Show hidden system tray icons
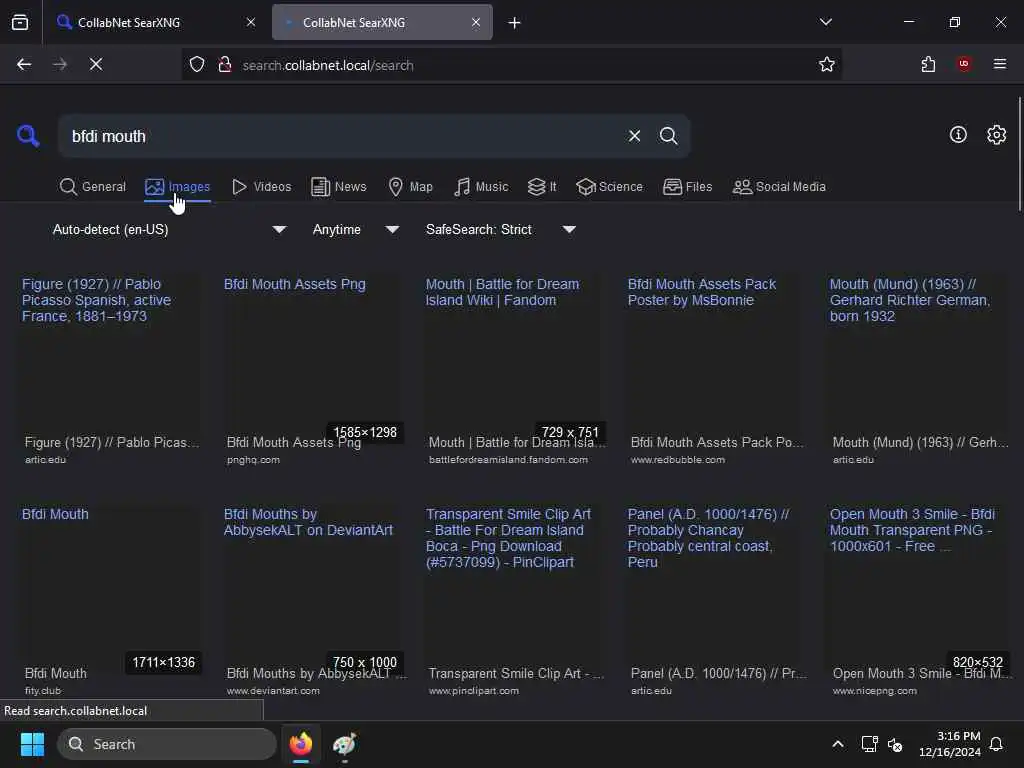This screenshot has width=1024, height=768. click(x=838, y=744)
